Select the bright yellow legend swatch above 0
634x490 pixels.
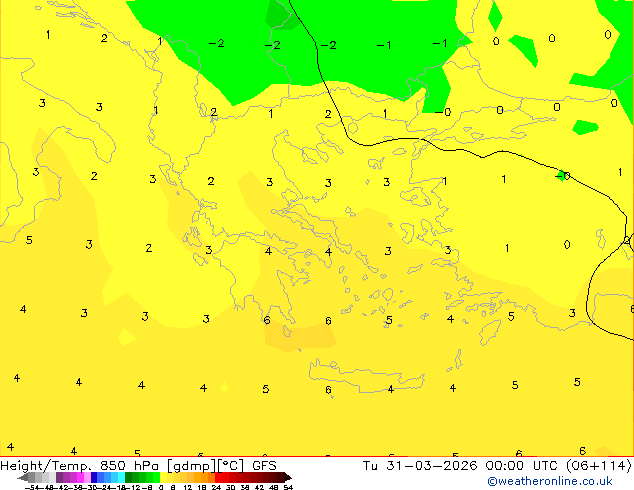tap(163, 477)
